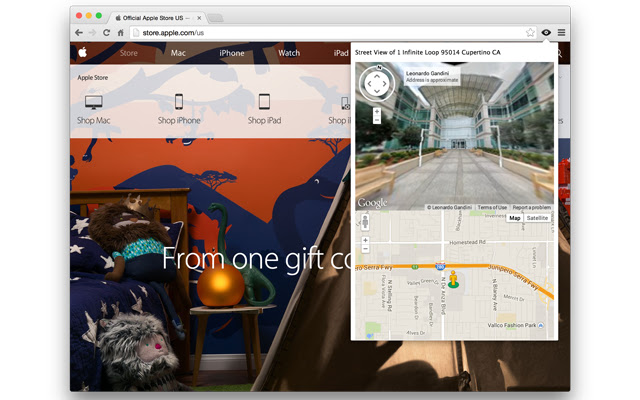The width and height of the screenshot is (640, 400).
Task: Click the back navigation arrow
Action: click(x=78, y=33)
